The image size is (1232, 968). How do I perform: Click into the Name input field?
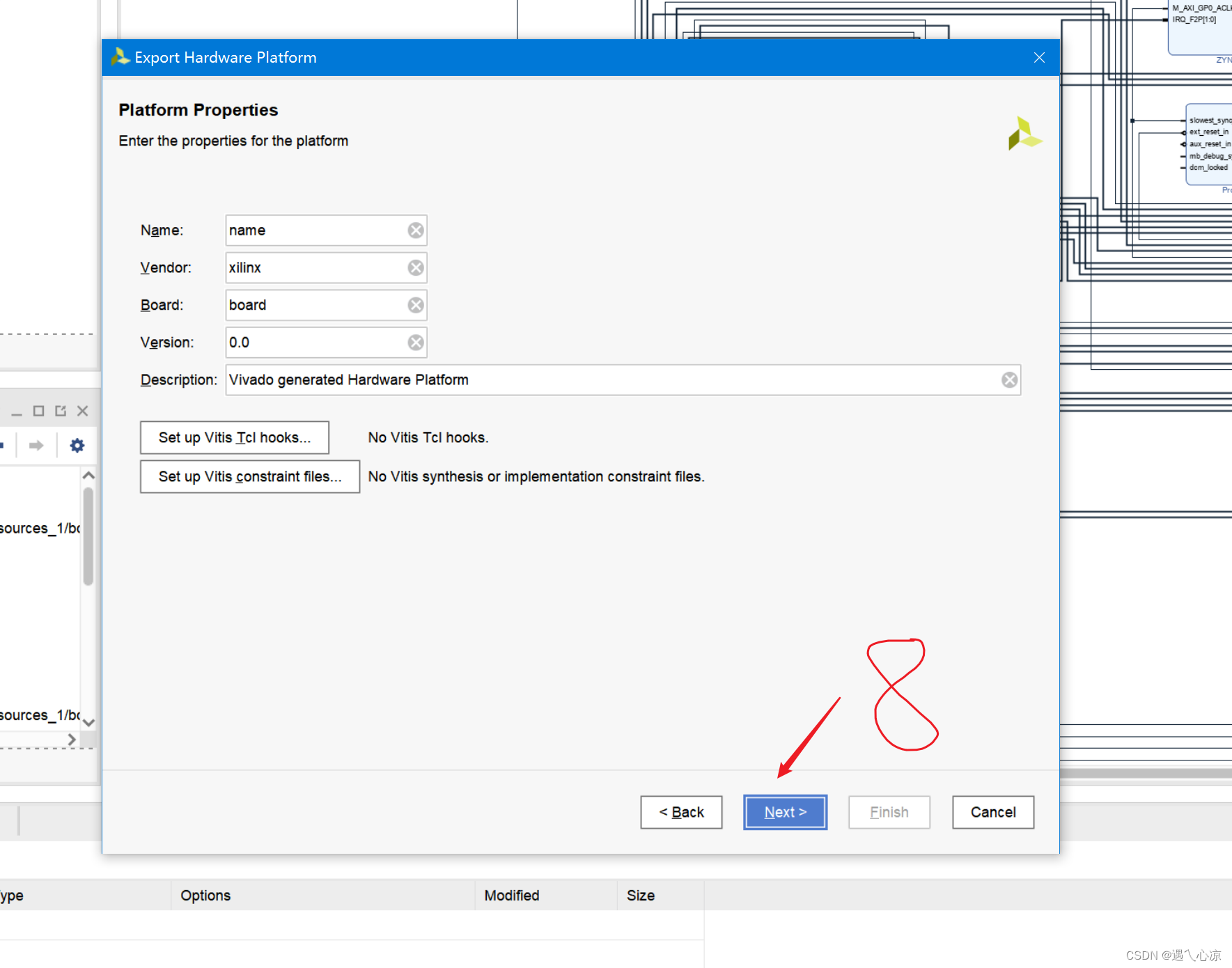point(326,231)
